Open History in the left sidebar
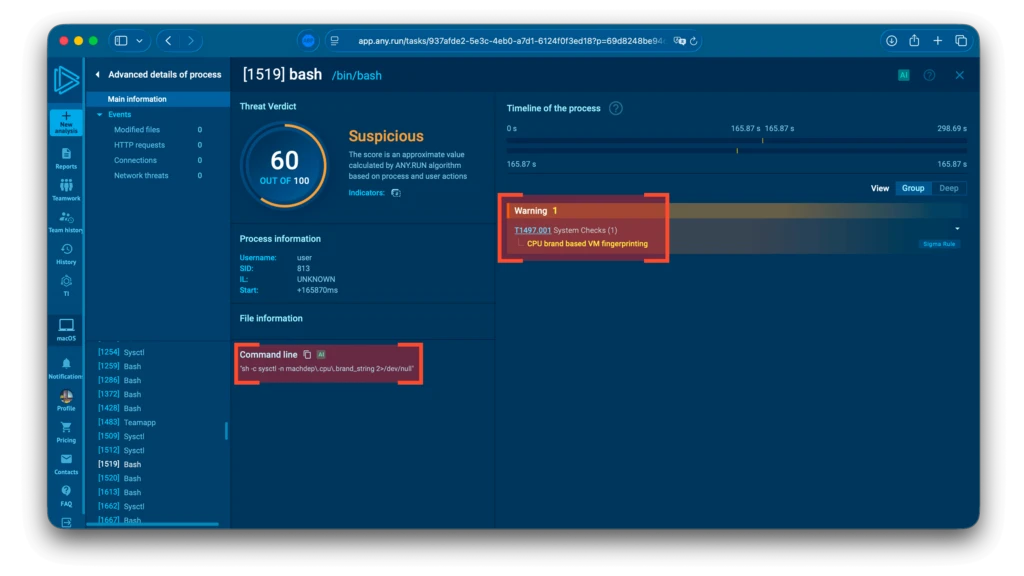Screen dimensions: 1024x576 tap(66, 250)
